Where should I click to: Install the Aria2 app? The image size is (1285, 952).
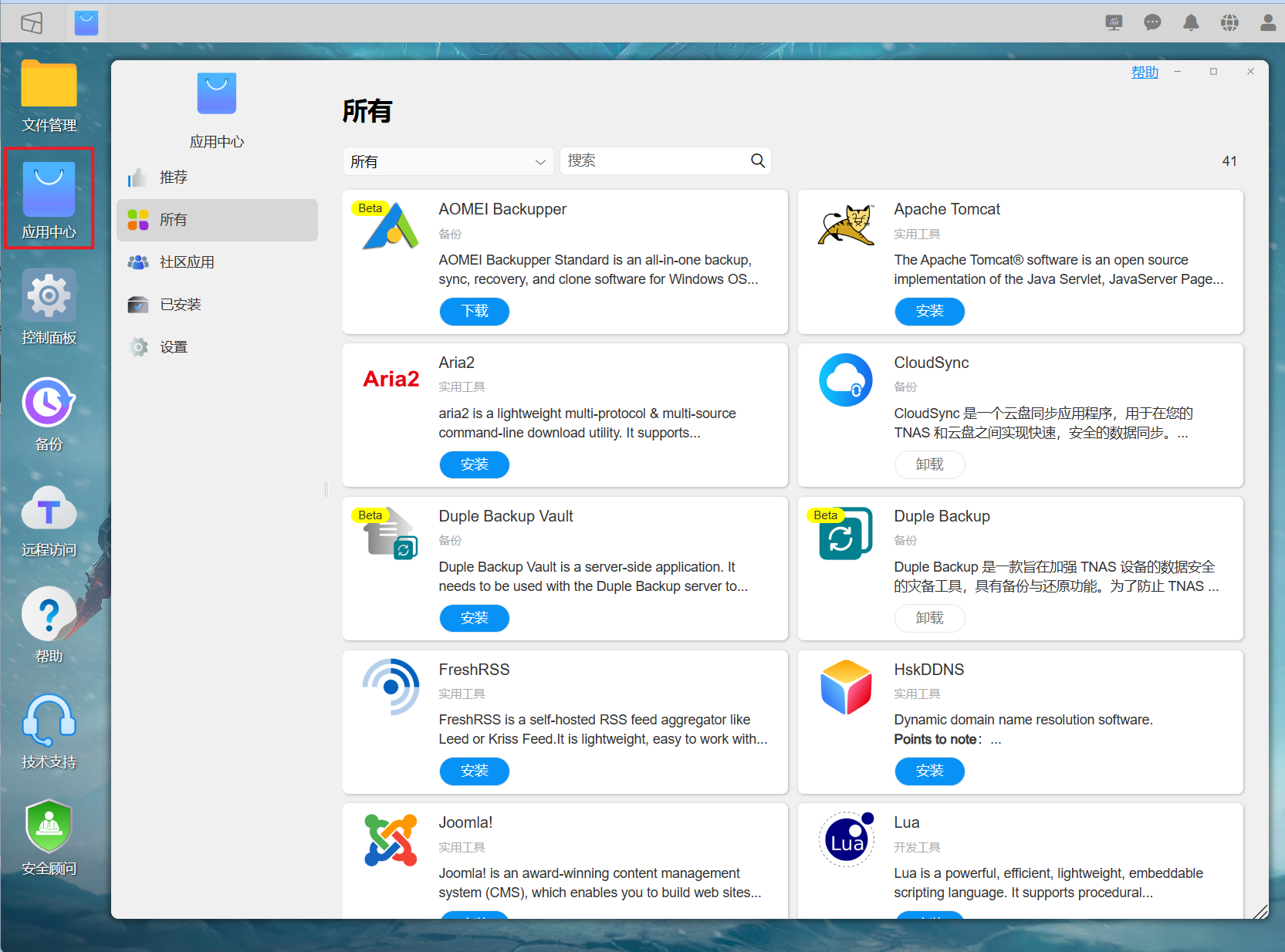(x=475, y=464)
